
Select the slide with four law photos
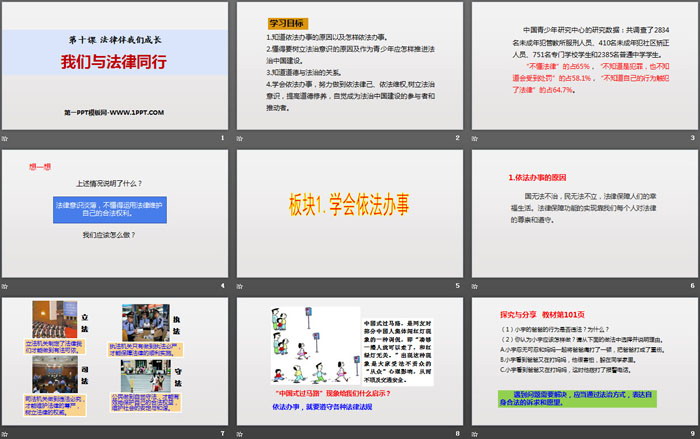click(116, 358)
